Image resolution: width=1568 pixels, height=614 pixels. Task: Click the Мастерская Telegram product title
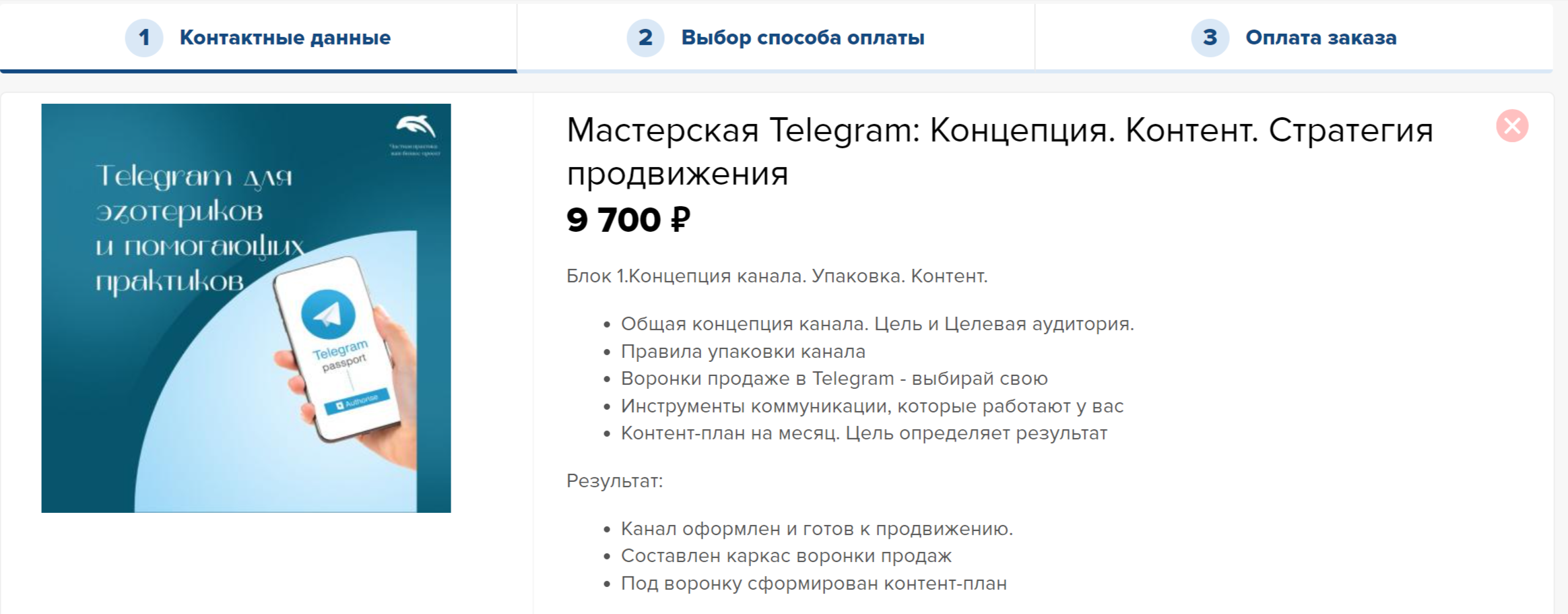click(999, 152)
